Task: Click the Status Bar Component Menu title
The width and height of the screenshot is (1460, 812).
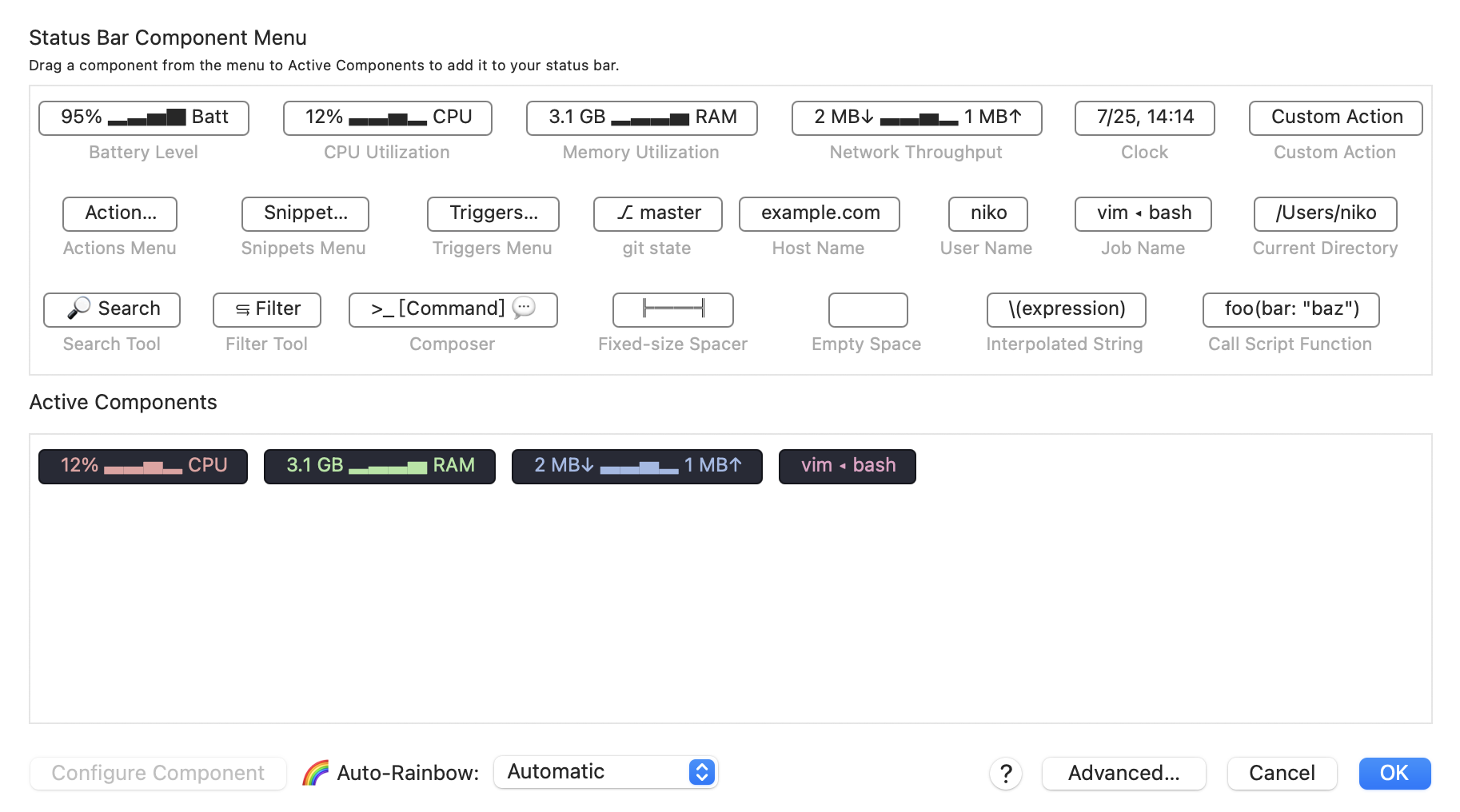Action: pyautogui.click(x=168, y=38)
